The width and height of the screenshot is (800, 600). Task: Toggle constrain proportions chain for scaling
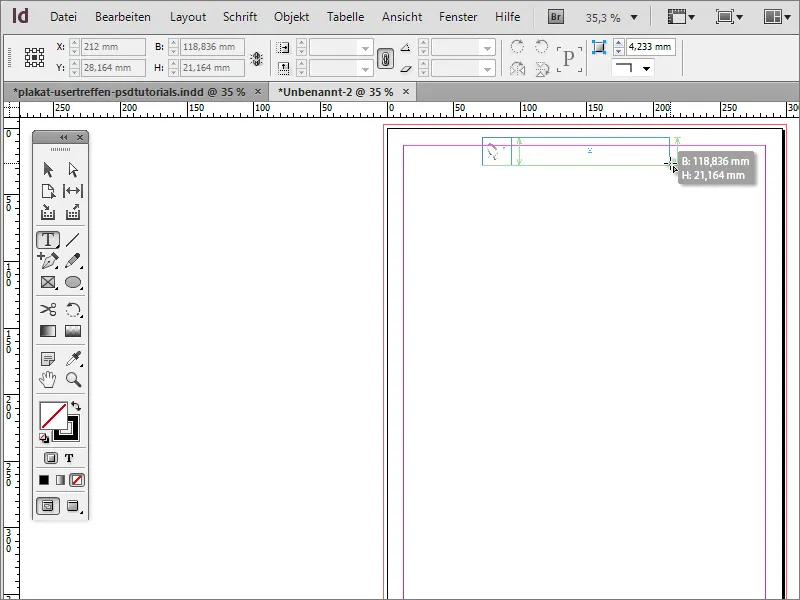(x=385, y=59)
